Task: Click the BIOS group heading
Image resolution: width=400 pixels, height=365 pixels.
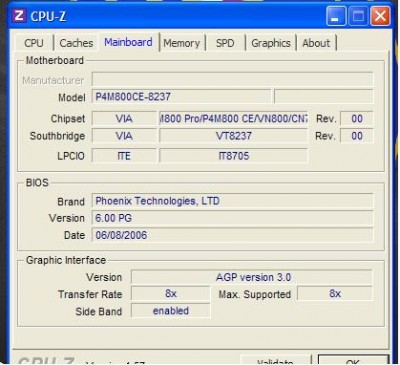Action: 37,183
